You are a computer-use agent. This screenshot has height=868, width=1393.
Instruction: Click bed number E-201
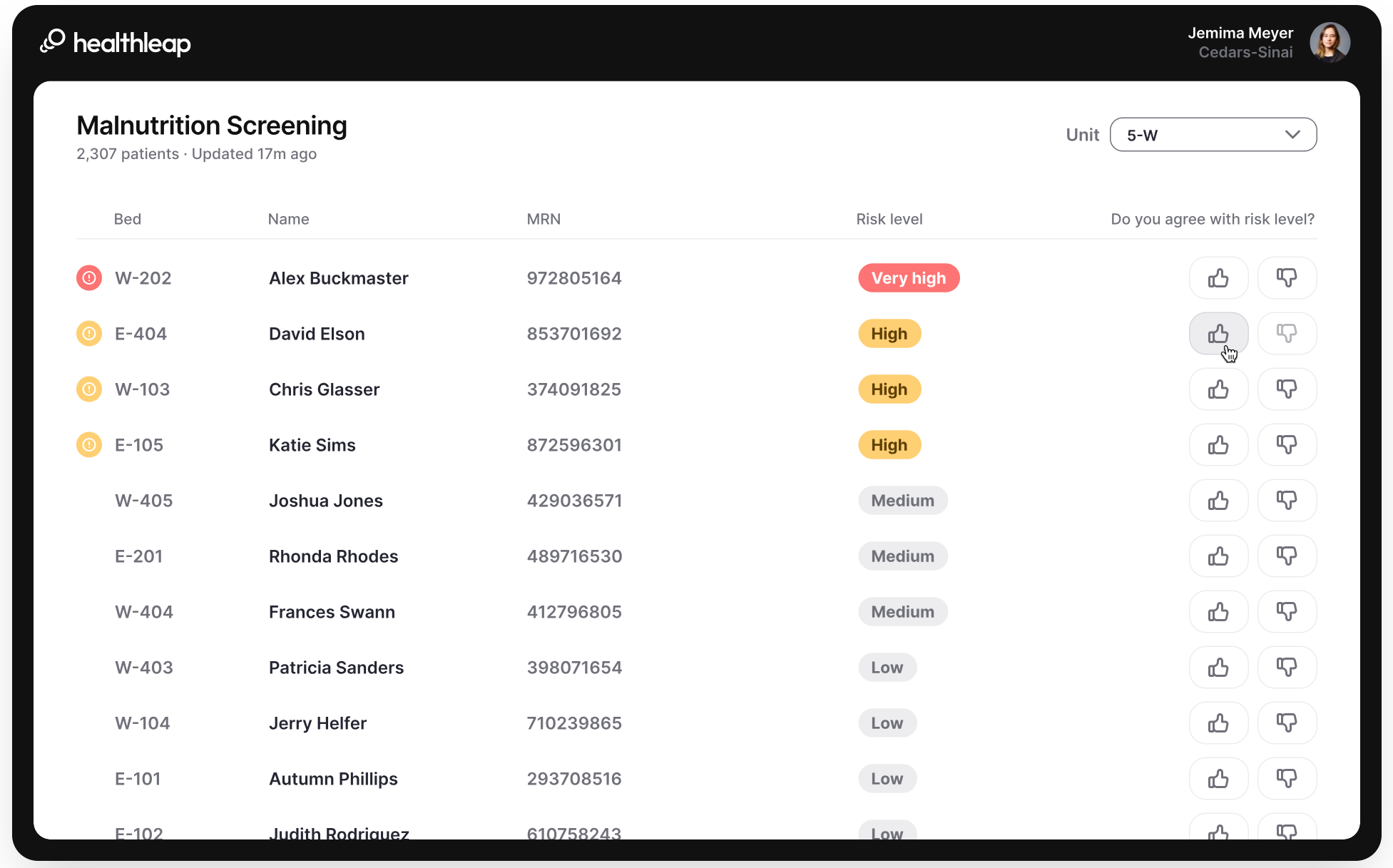139,556
